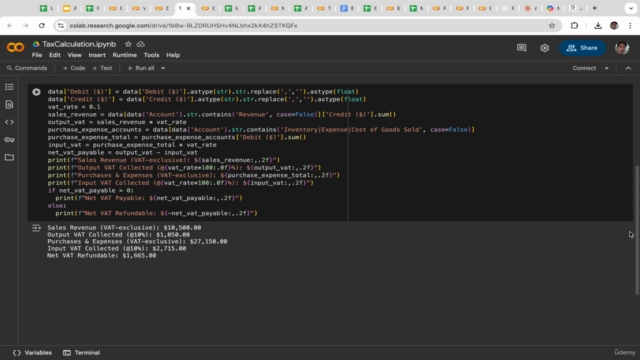Click the 'else:' code line
The width and height of the screenshot is (640, 360).
click(57, 206)
